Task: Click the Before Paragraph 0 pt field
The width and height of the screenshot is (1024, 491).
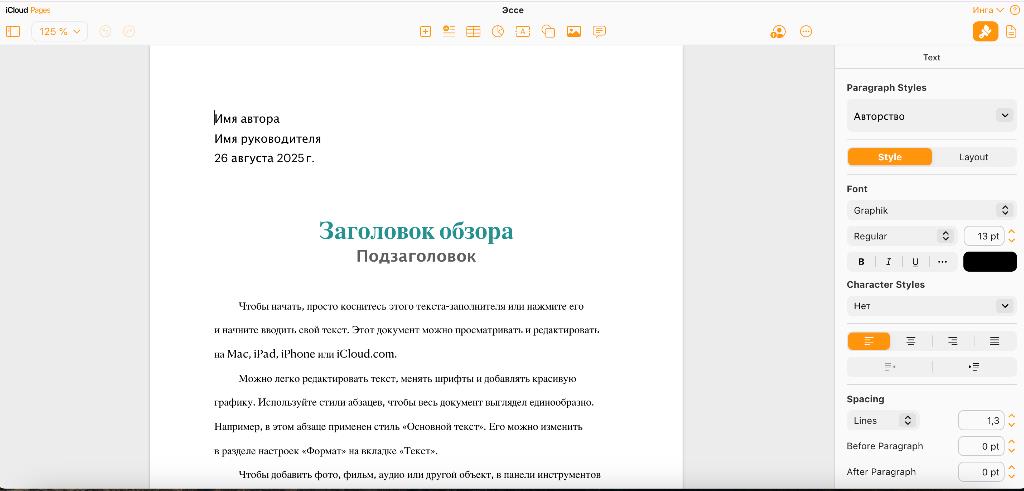Action: [x=982, y=446]
